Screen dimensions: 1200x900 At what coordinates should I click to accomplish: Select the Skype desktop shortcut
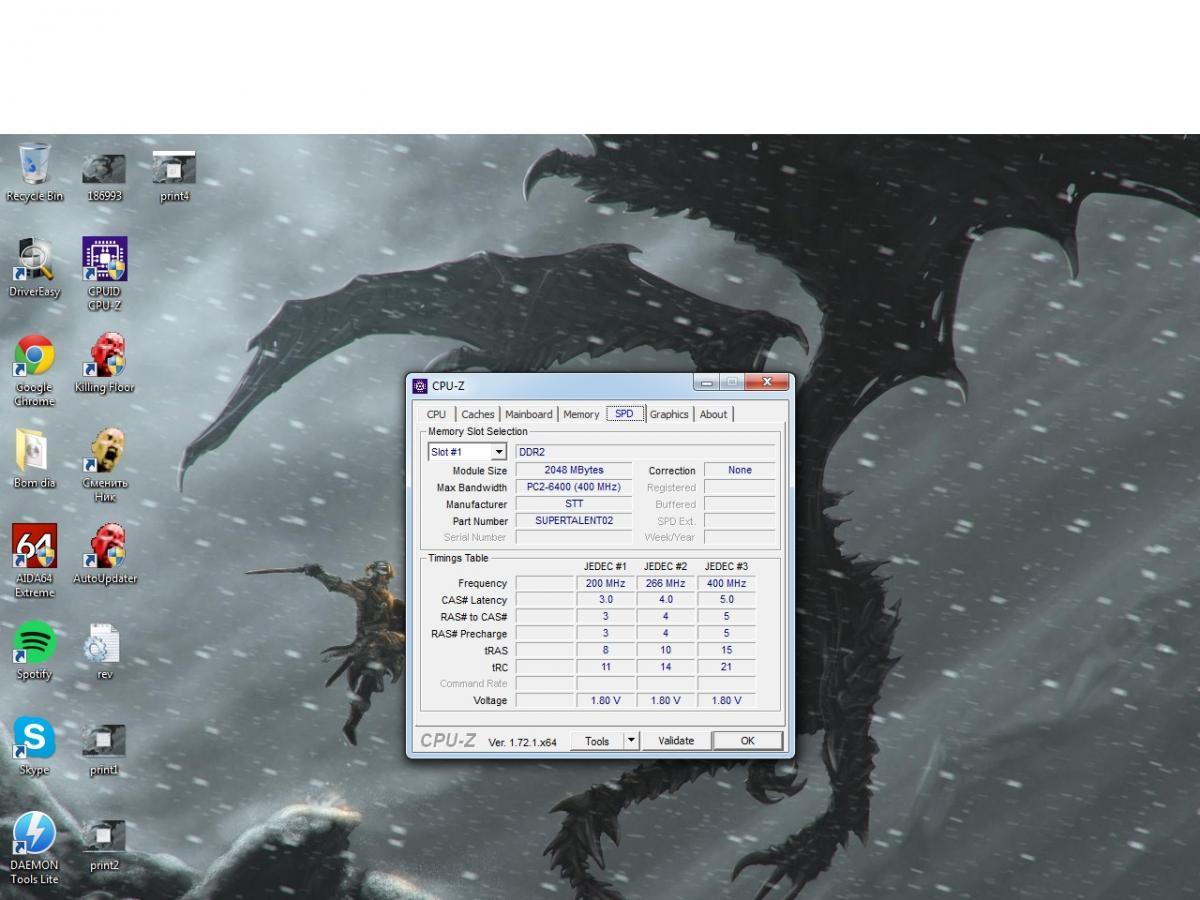pos(34,746)
